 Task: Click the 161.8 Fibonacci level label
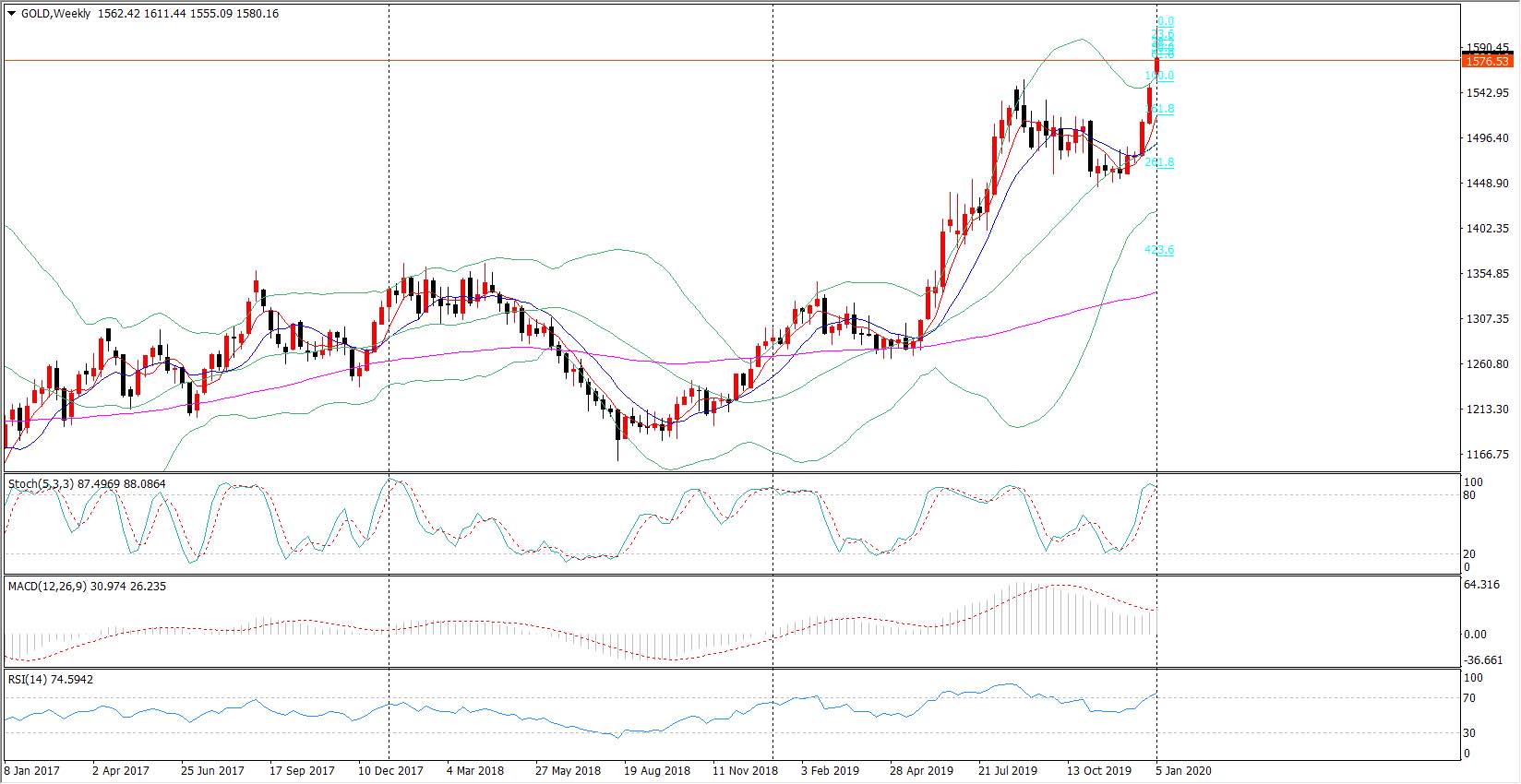tap(1159, 109)
